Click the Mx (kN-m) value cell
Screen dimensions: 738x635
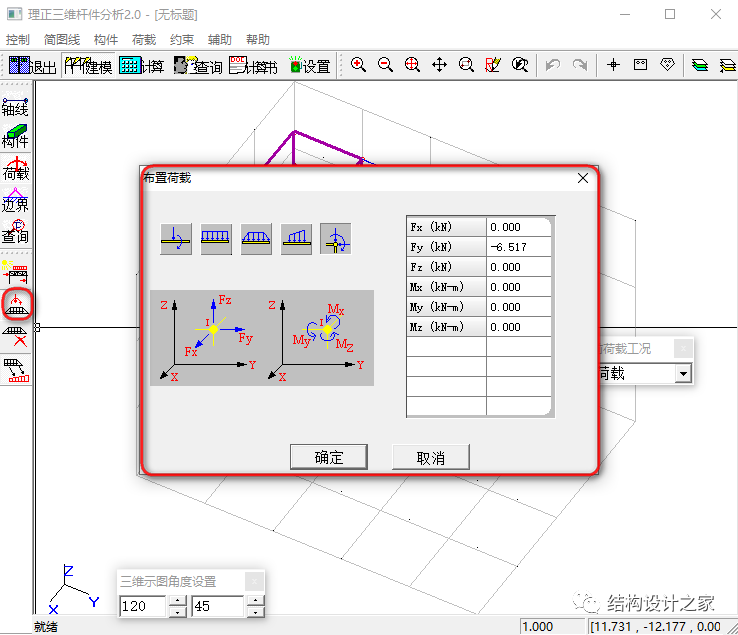pyautogui.click(x=519, y=287)
